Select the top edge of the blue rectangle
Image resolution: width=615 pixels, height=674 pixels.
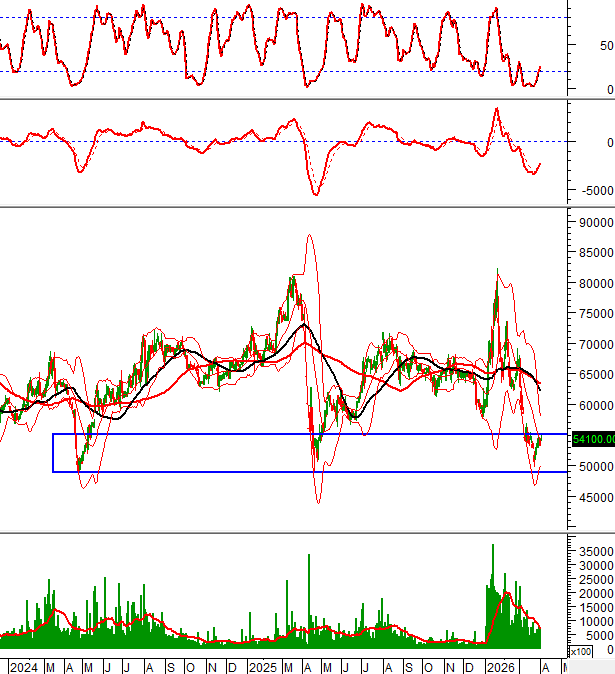(x=300, y=434)
